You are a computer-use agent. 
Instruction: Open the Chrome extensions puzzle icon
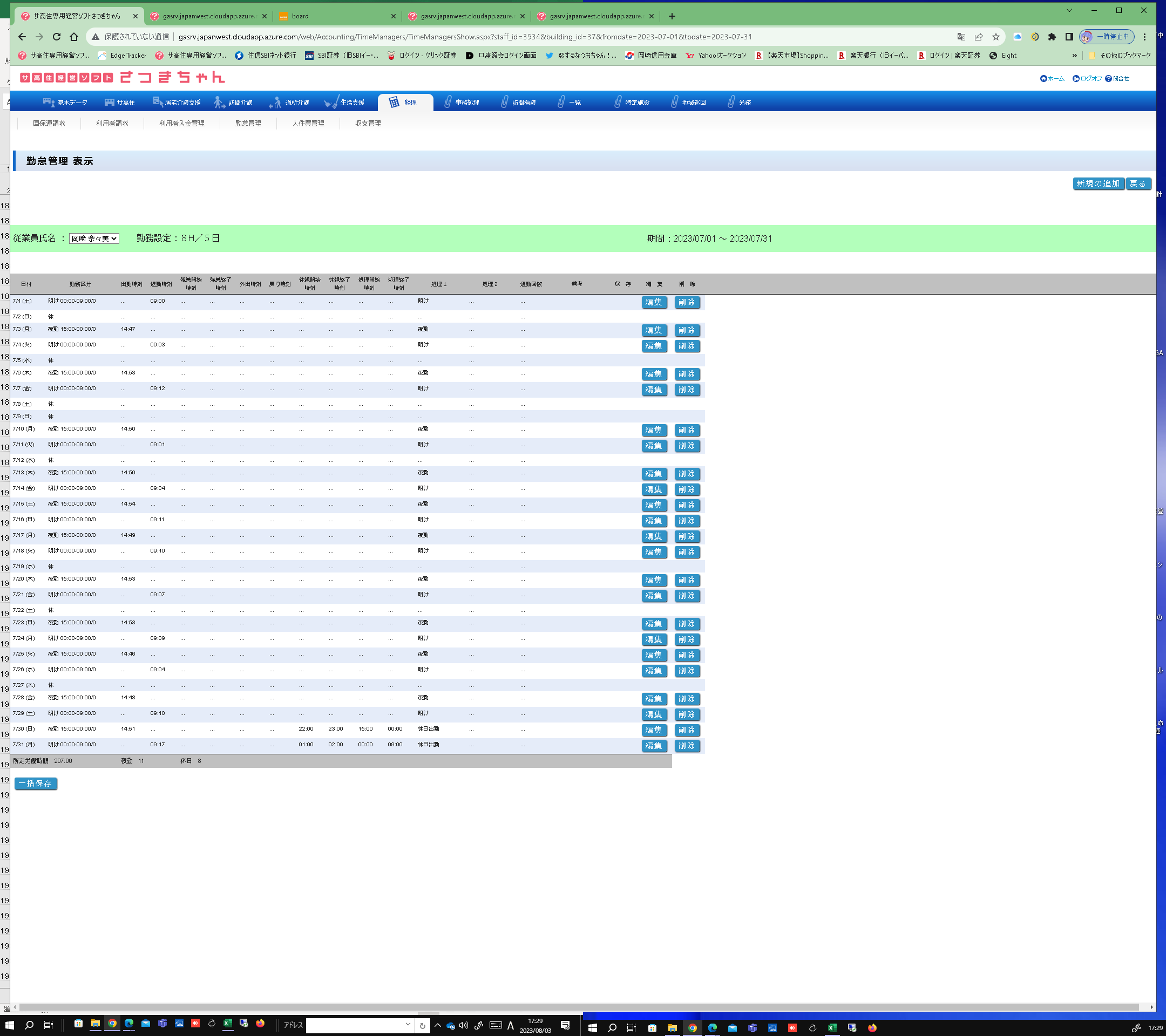coord(1052,37)
